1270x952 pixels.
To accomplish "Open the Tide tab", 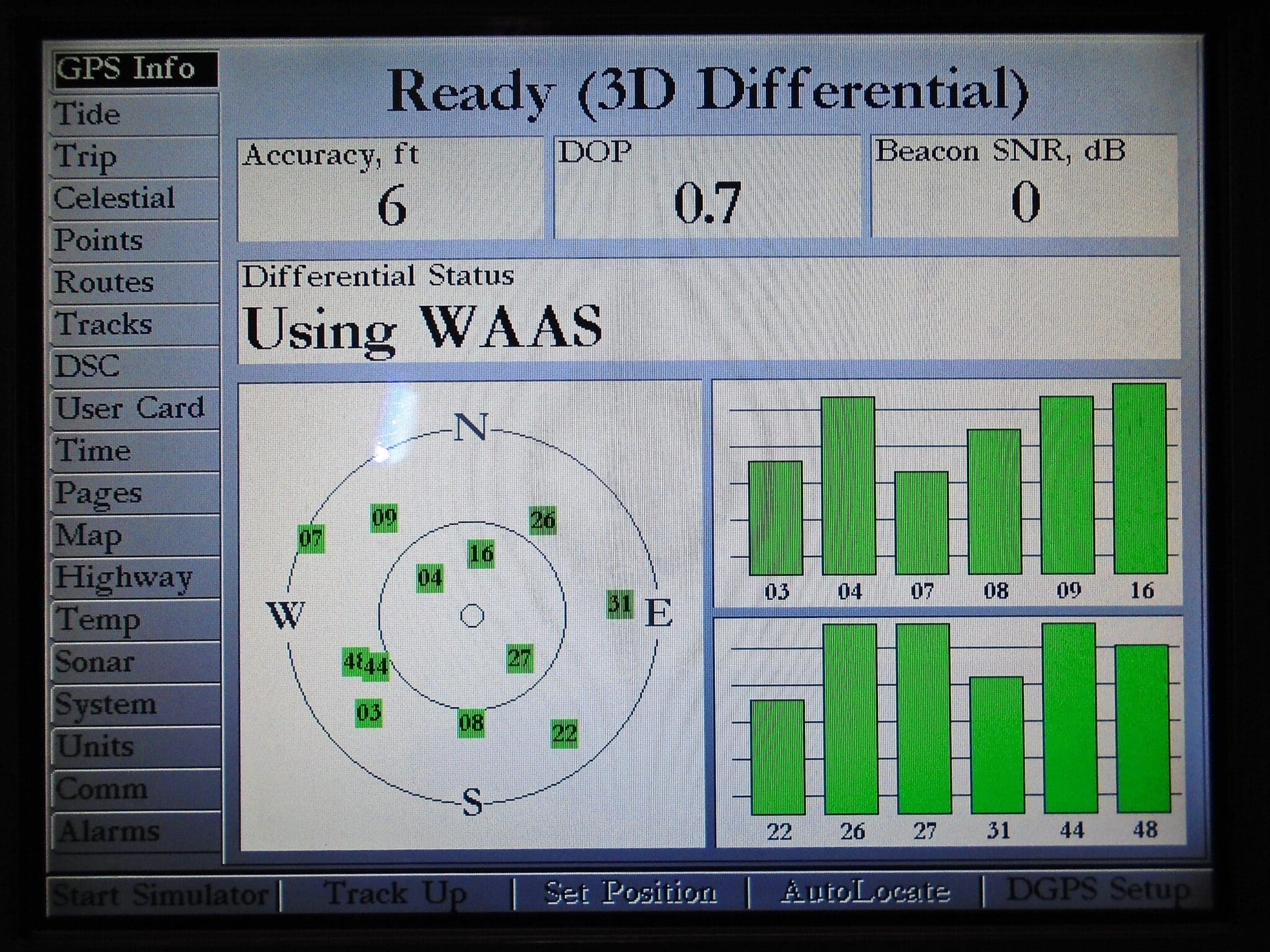I will [135, 115].
